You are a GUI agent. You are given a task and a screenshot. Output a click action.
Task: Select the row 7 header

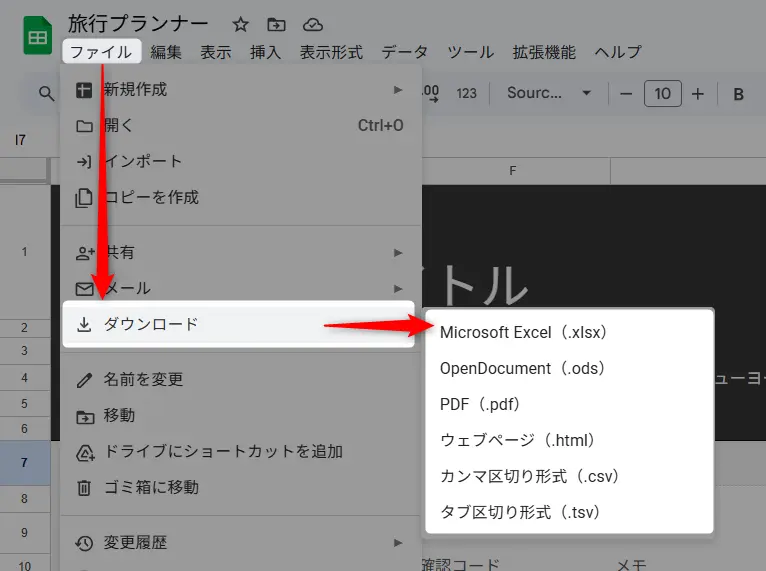24,463
